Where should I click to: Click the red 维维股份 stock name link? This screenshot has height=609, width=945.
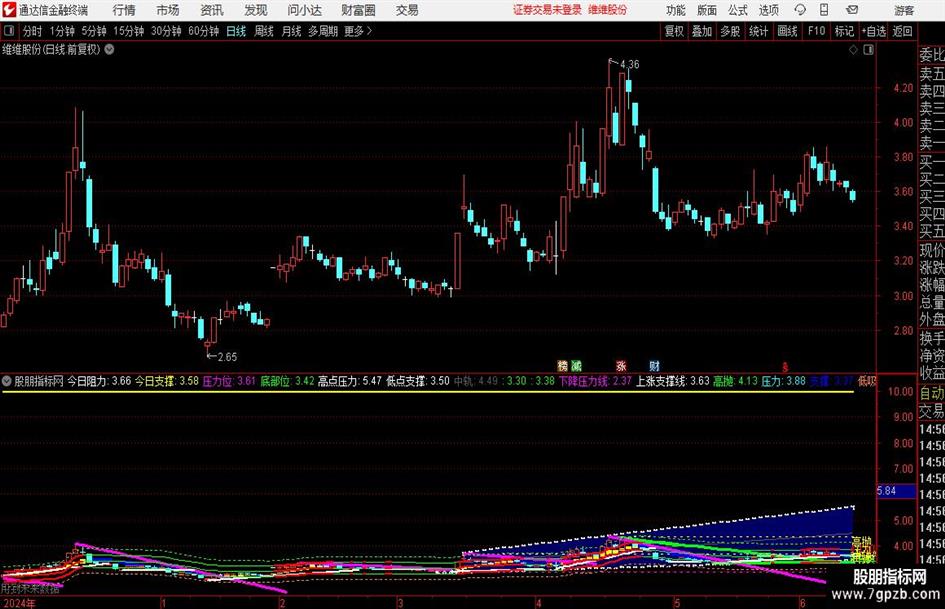click(608, 10)
